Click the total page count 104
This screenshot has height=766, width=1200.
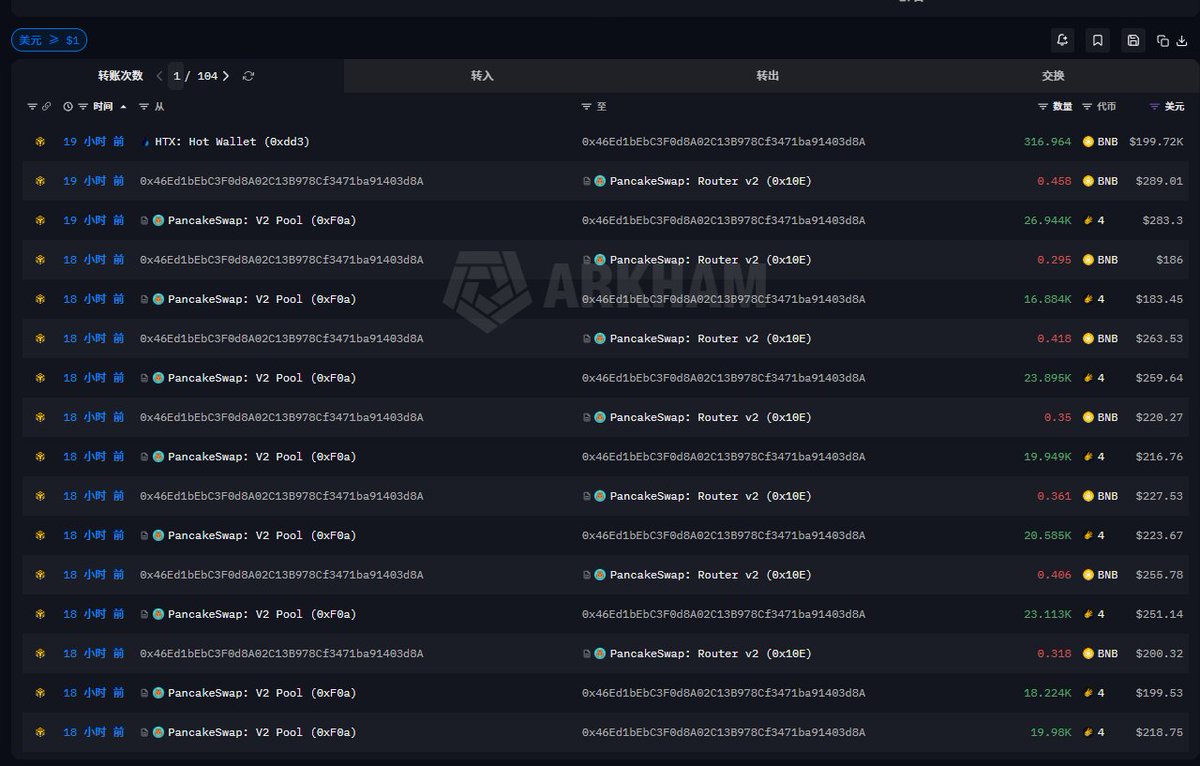coord(207,76)
